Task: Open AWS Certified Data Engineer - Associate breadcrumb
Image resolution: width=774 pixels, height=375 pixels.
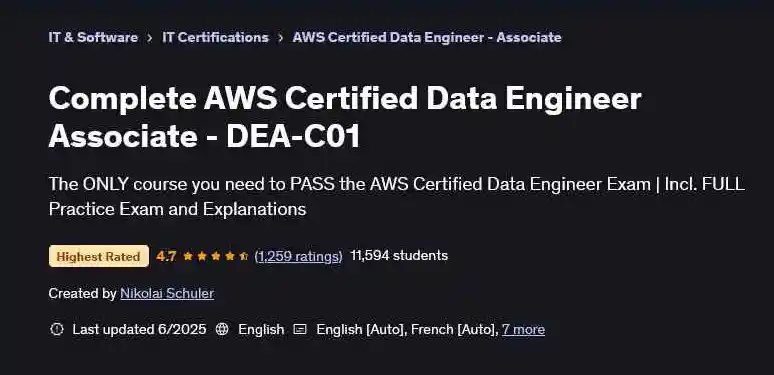Action: click(x=426, y=38)
